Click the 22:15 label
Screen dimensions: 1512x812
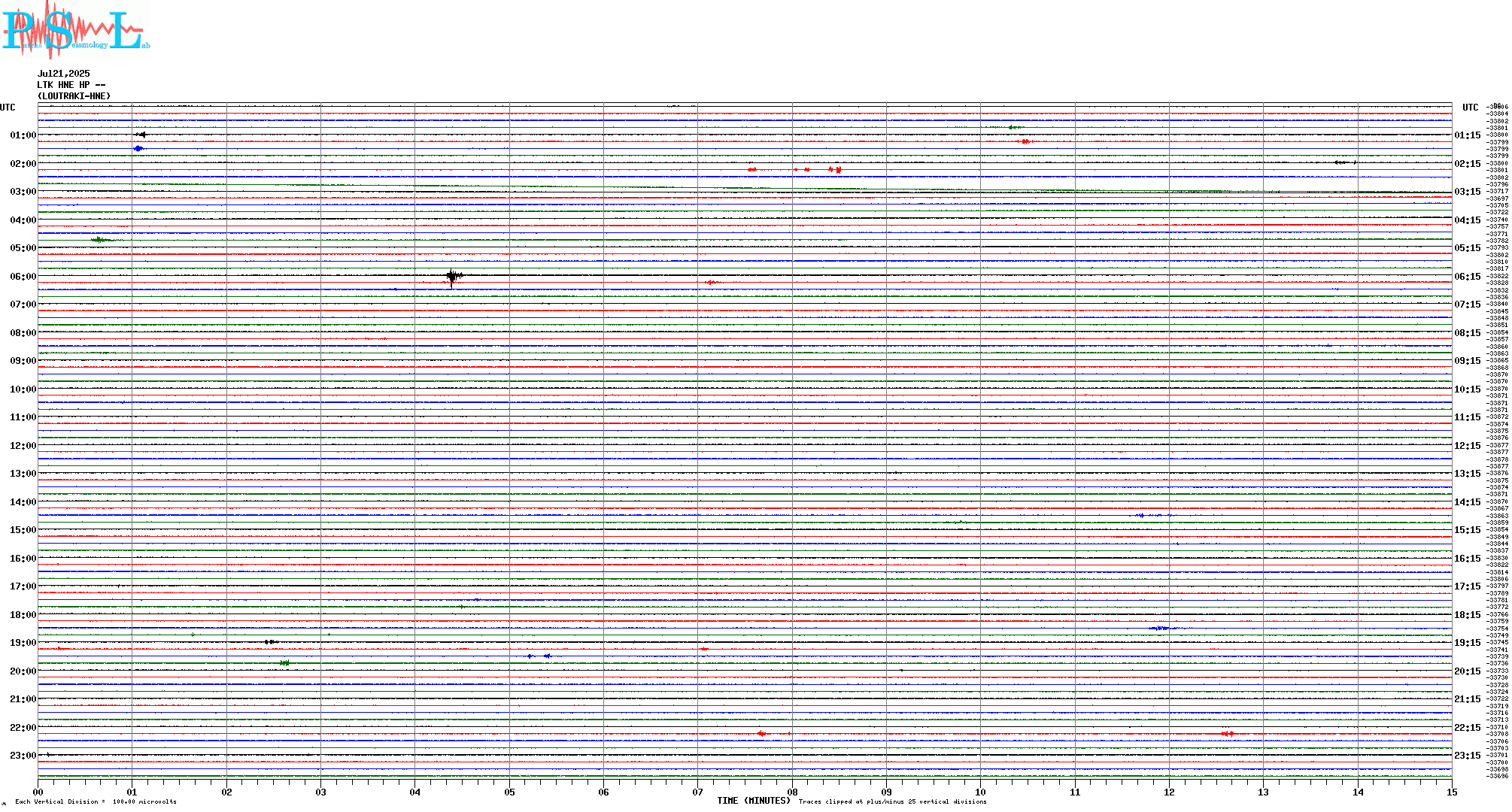[1467, 728]
